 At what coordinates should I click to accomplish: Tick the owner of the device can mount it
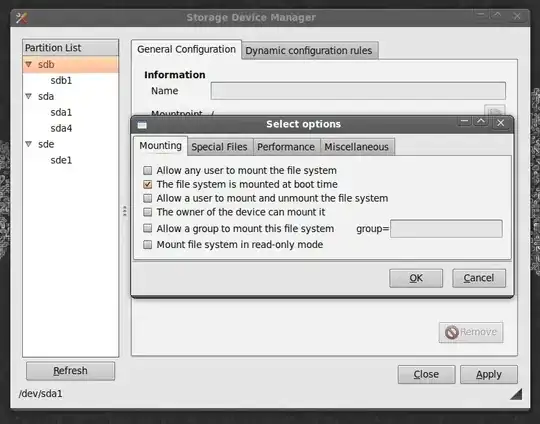point(147,212)
